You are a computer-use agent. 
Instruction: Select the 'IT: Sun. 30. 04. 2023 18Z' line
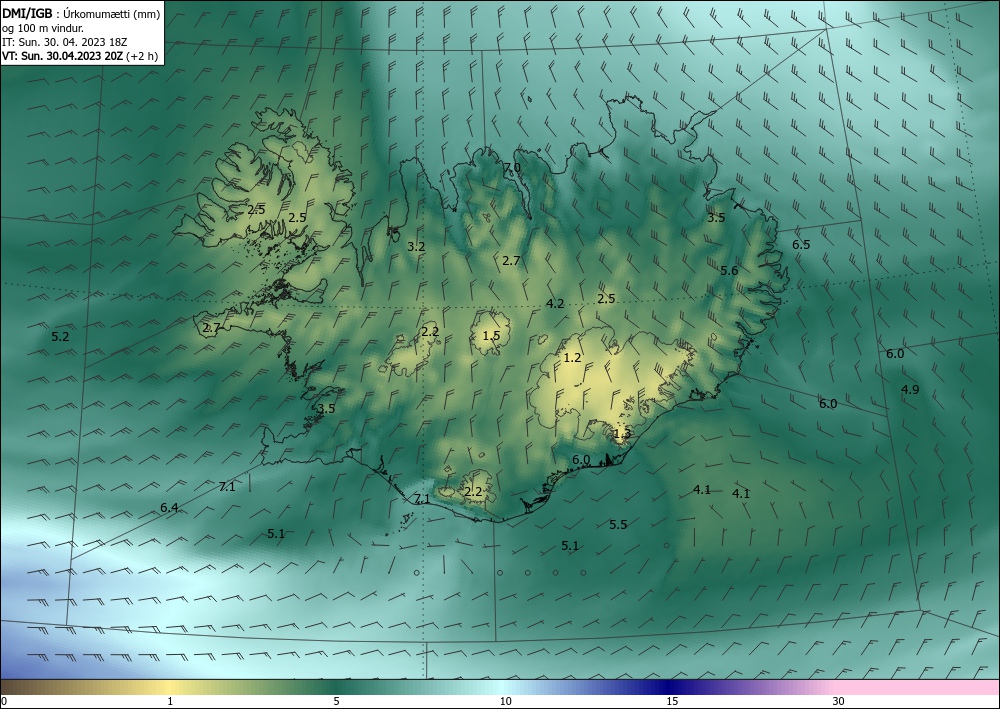coord(64,42)
